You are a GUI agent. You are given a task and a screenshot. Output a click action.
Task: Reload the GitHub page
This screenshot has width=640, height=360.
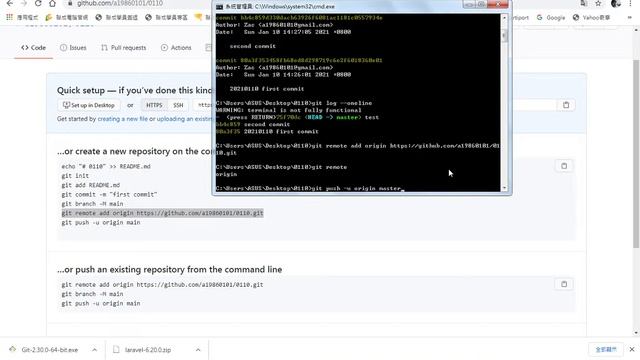(38, 3)
